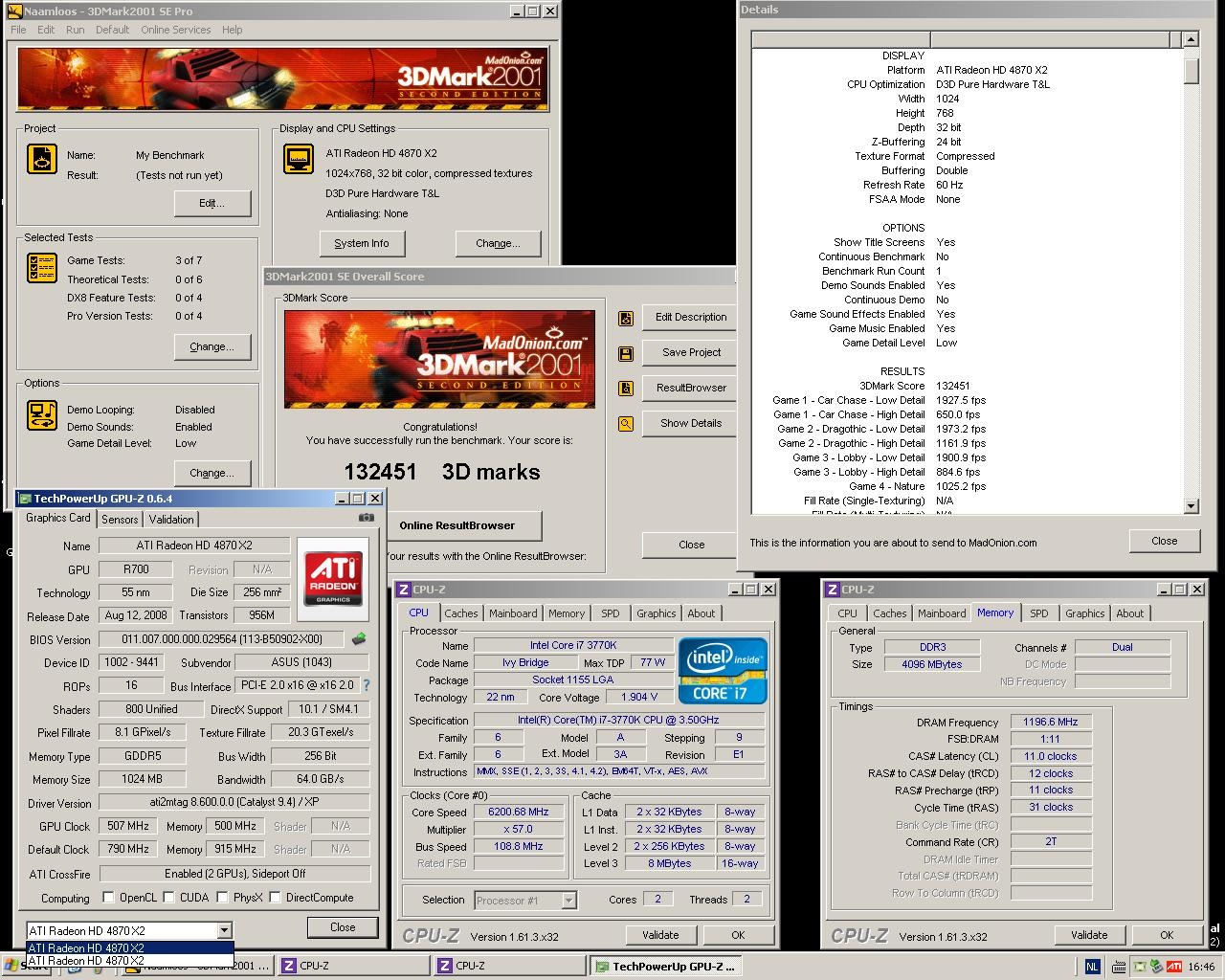
Task: Check the PhysX computing checkbox
Action: [x=222, y=898]
